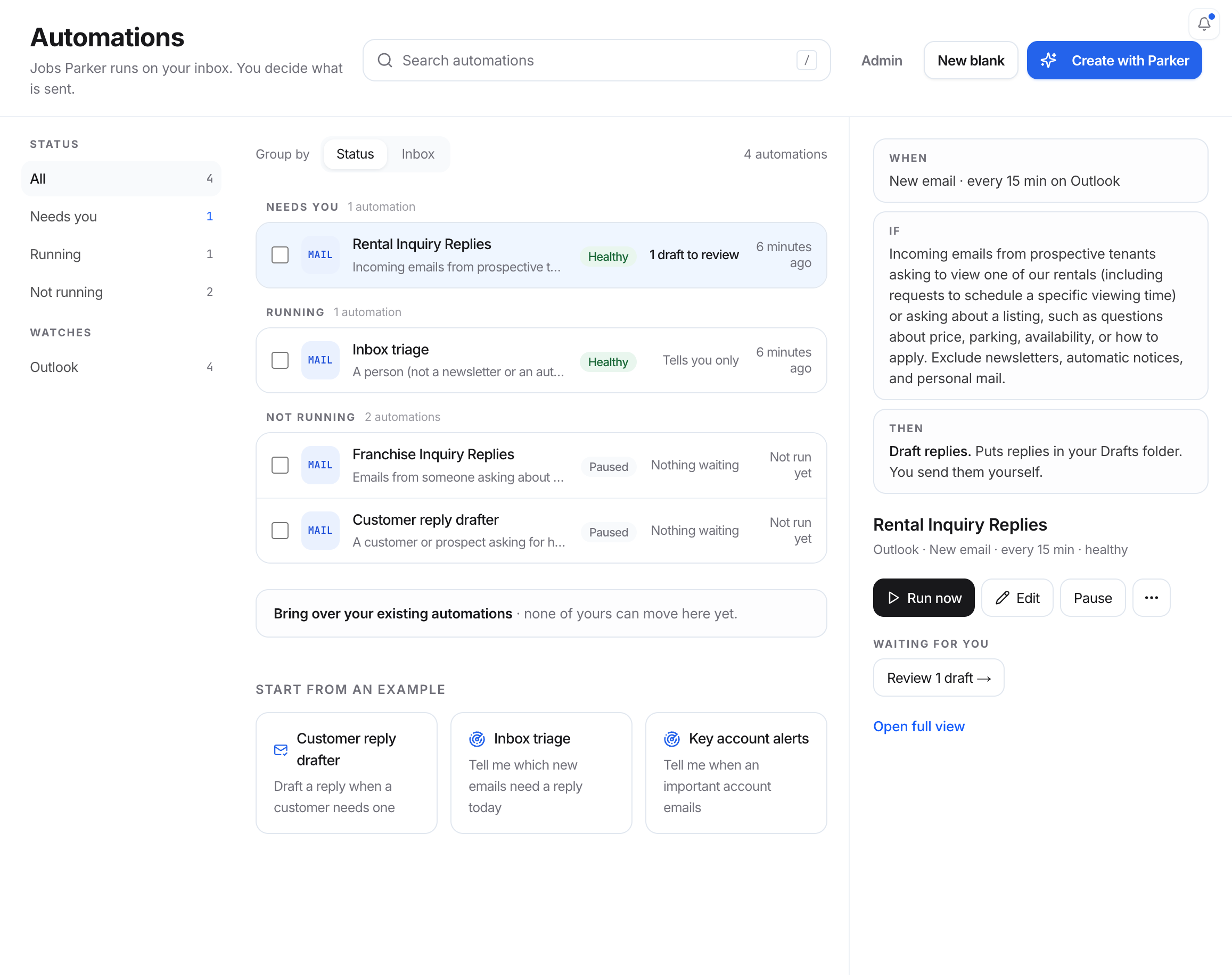Click the envelope icon on Customer reply drafter example
The image size is (1232, 975).
[x=281, y=749]
